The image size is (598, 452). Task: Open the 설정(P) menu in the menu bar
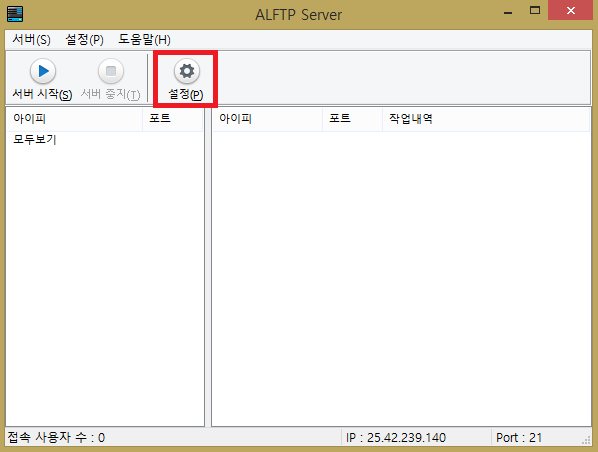[x=84, y=40]
